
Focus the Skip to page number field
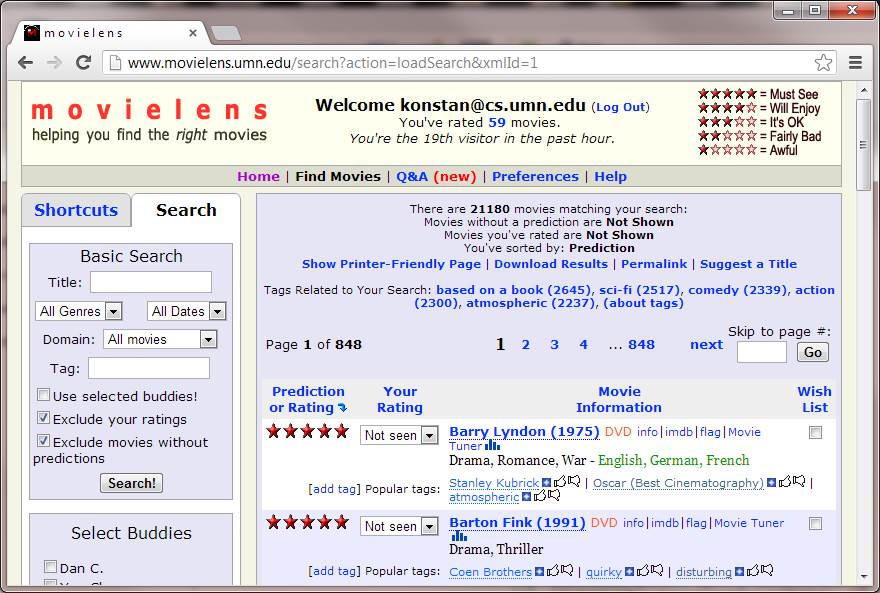(762, 352)
